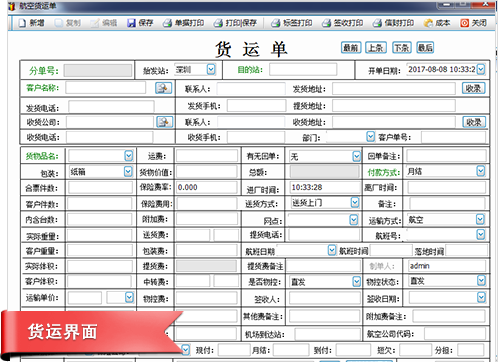Click 签收打印 toolbar icon
Image resolution: width=498 pixels, height=362 pixels.
pos(326,23)
